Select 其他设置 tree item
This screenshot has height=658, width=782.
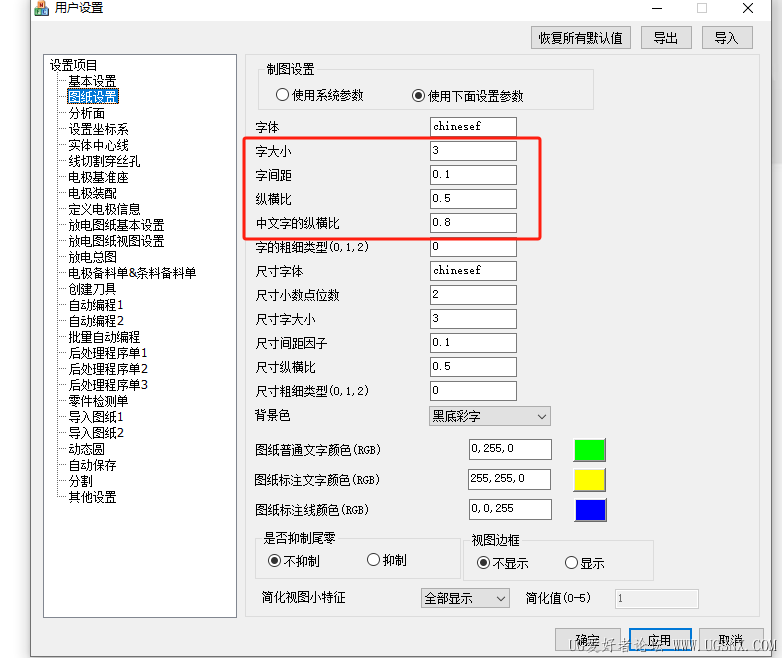(x=92, y=497)
